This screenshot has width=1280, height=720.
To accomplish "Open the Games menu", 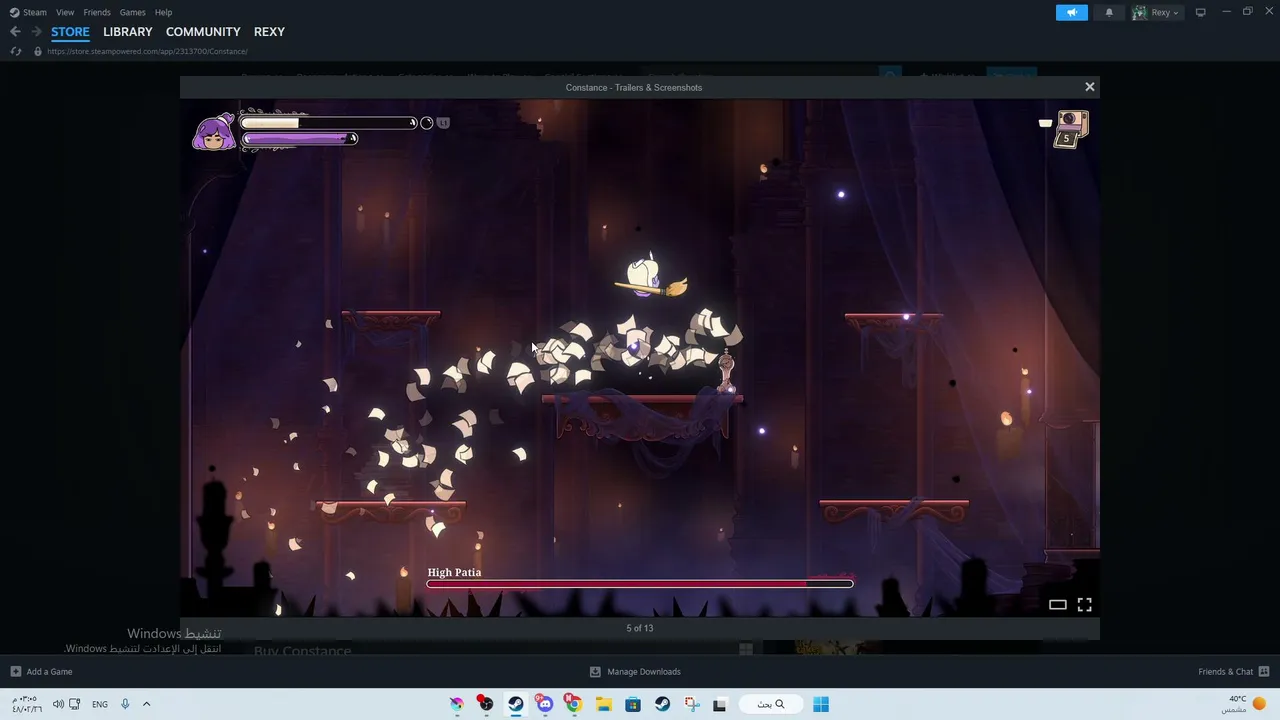I will tap(132, 12).
